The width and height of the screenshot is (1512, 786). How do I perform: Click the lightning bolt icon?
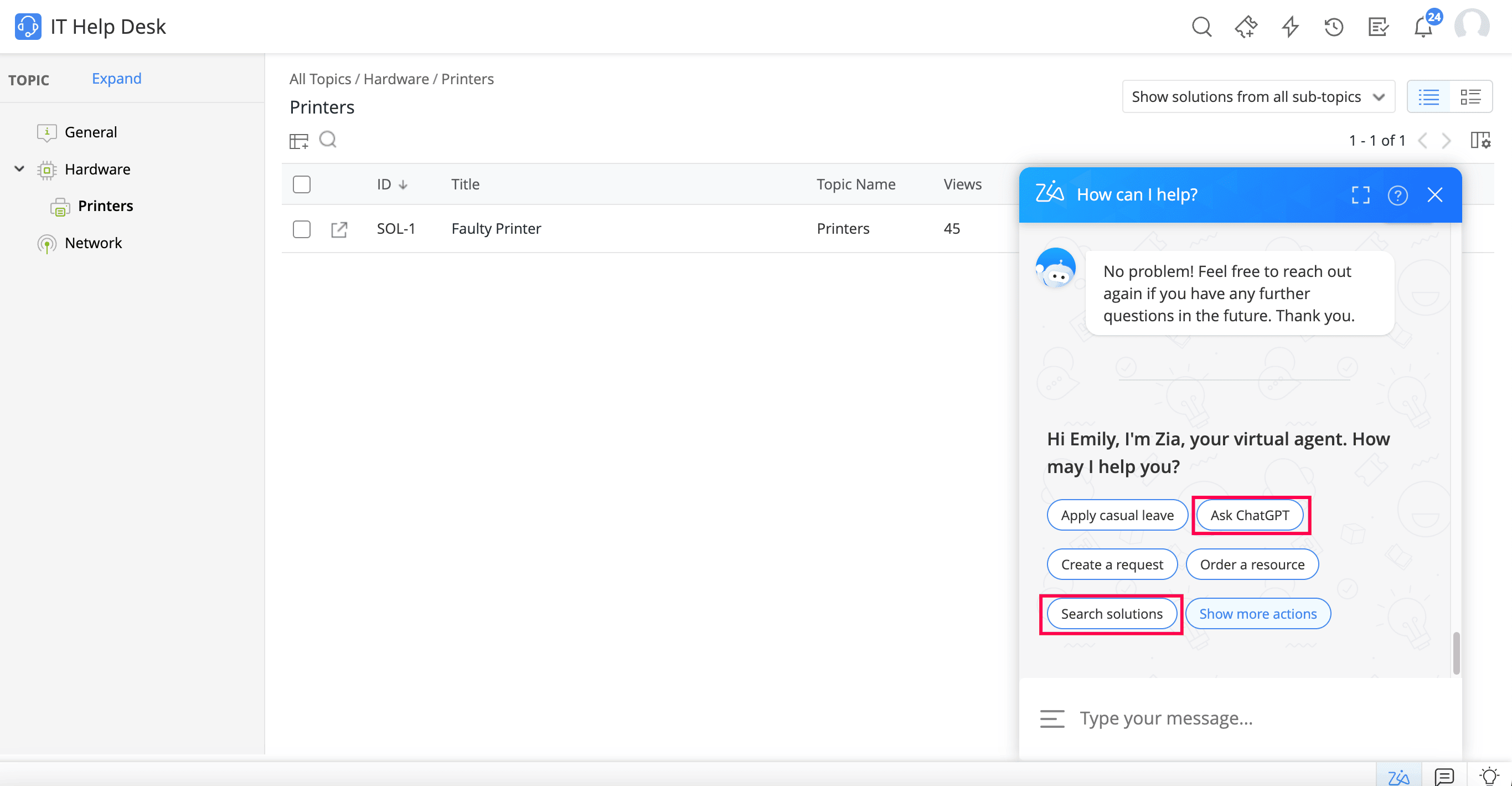[x=1291, y=26]
